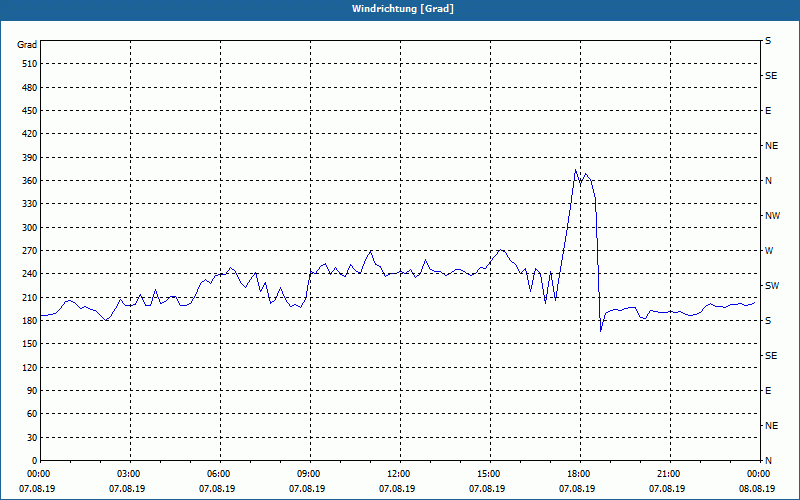Image resolution: width=800 pixels, height=500 pixels.
Task: Click the "Windrichtung [Grad]" chart title
Action: tap(403, 9)
